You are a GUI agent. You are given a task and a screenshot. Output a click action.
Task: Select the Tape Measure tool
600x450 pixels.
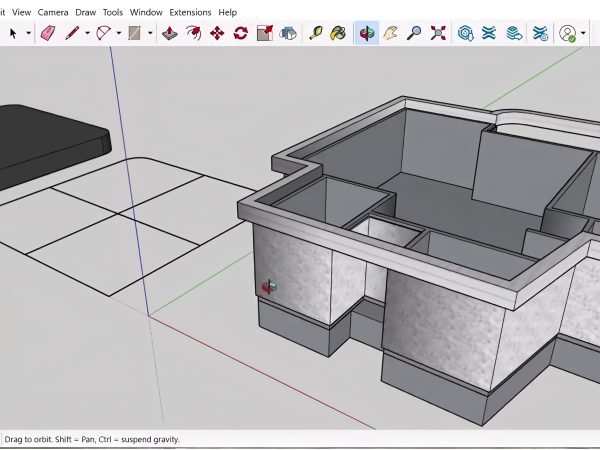[x=316, y=33]
